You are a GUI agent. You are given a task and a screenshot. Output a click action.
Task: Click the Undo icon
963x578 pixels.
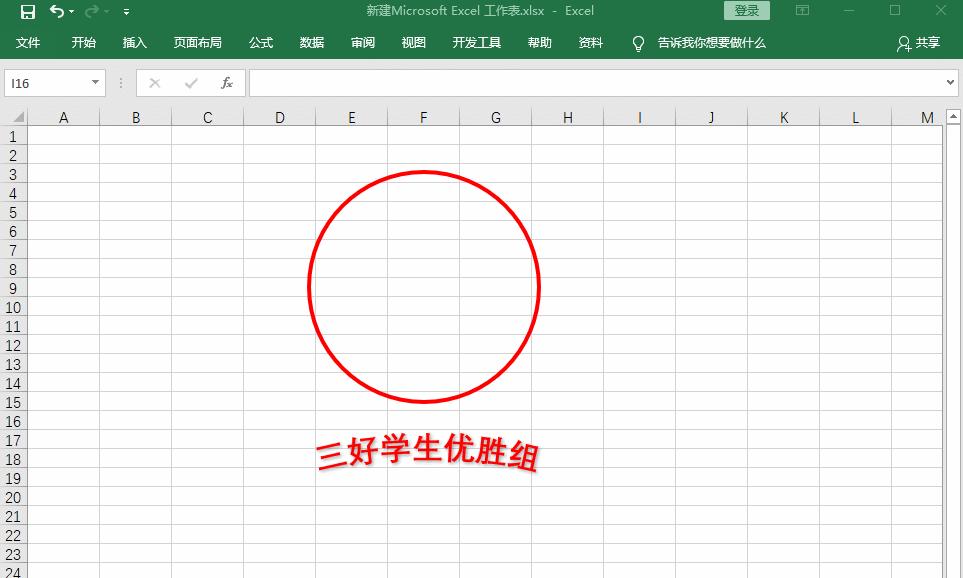pos(56,10)
